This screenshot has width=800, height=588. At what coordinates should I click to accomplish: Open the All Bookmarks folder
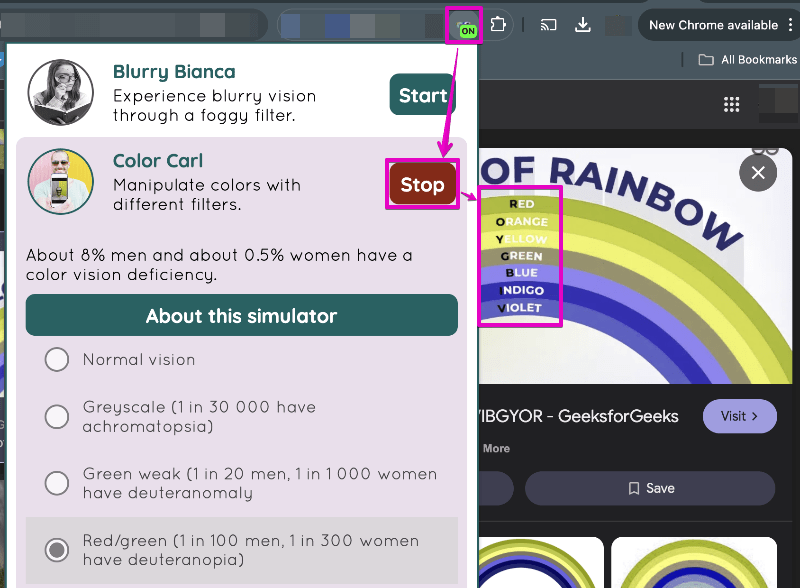click(747, 60)
